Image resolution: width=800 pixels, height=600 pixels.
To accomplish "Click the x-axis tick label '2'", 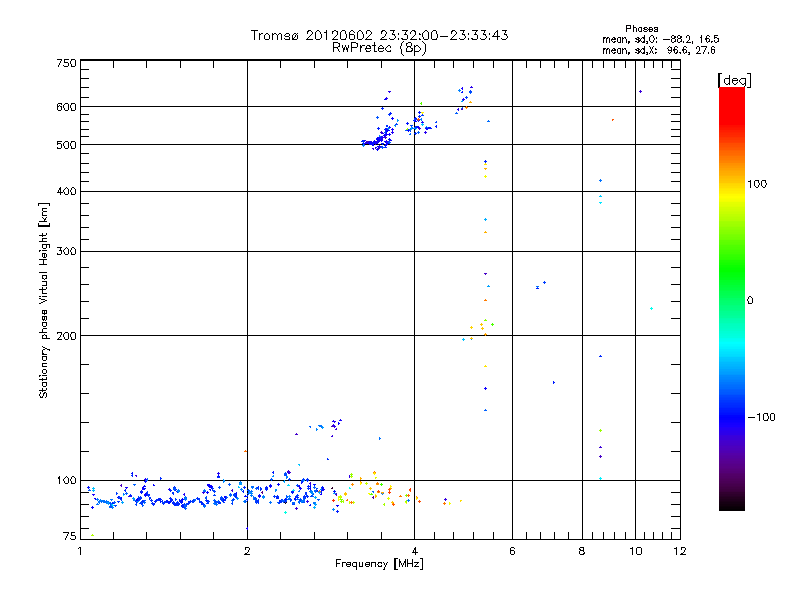I will (247, 551).
